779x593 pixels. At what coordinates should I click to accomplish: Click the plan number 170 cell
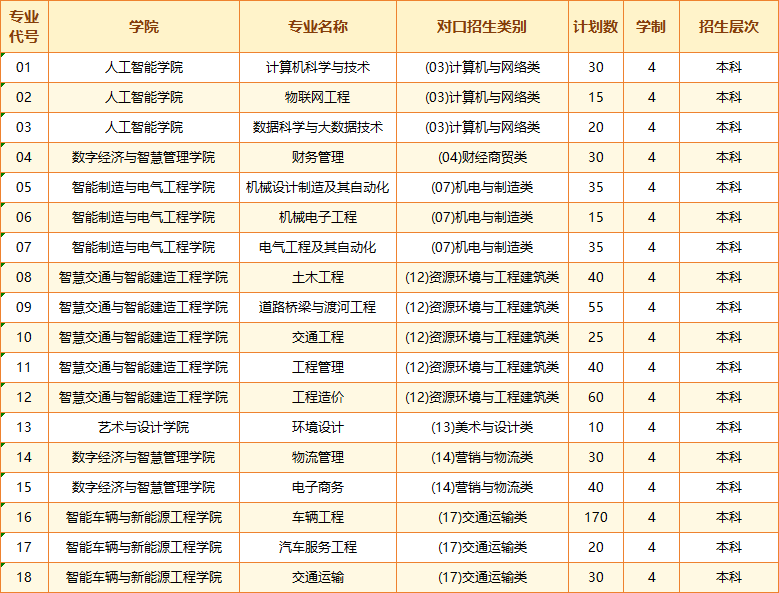[595, 518]
